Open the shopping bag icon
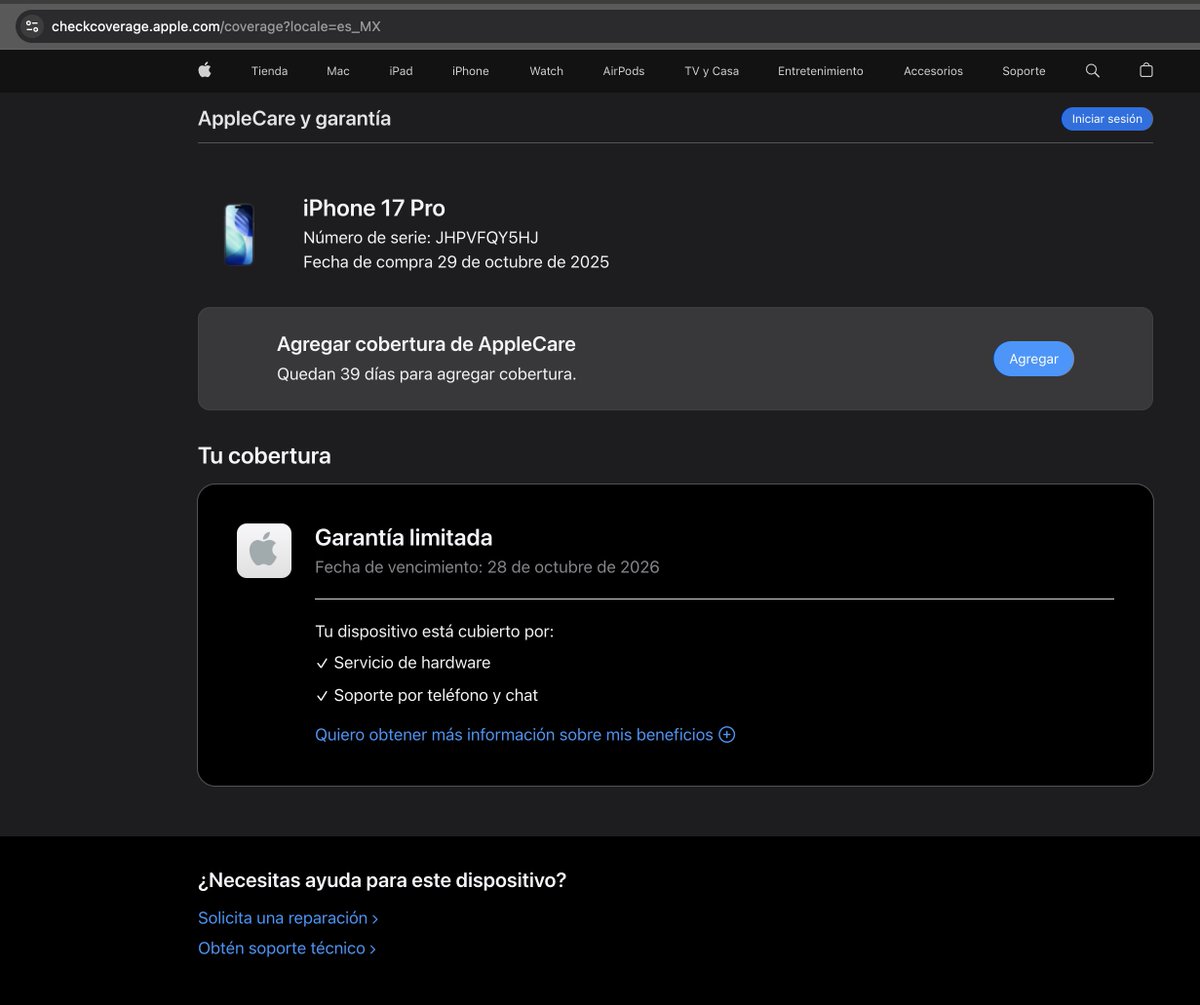The width and height of the screenshot is (1200, 1005). pyautogui.click(x=1146, y=70)
